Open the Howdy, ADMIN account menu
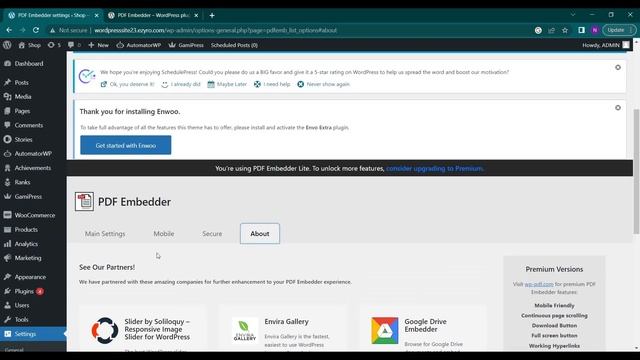Image resolution: width=640 pixels, height=360 pixels. 606,45
